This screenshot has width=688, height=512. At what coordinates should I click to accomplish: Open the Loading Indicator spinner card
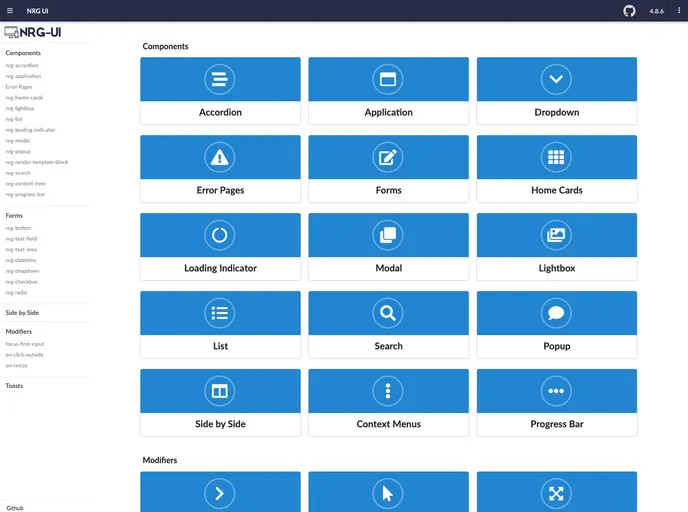pyautogui.click(x=220, y=247)
